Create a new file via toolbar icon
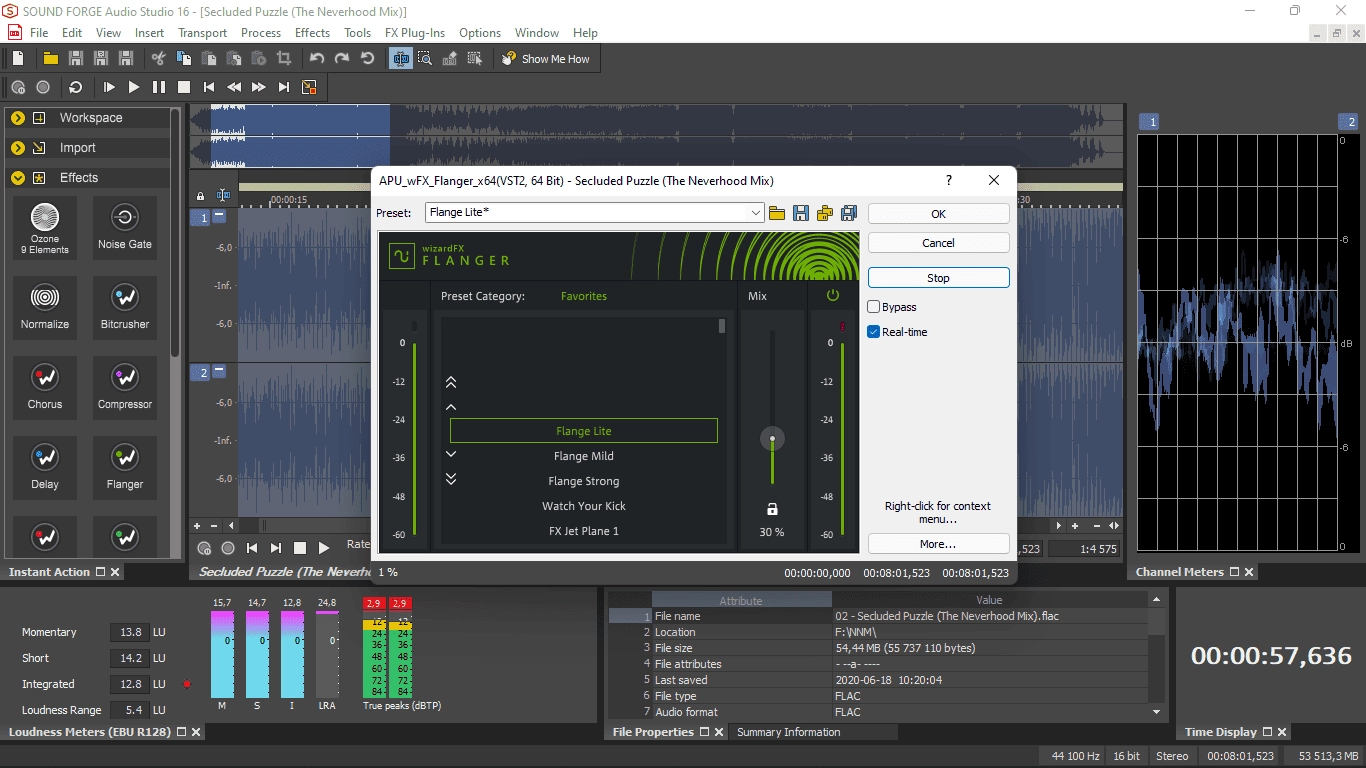Screen dimensions: 1366x768 coord(17,59)
